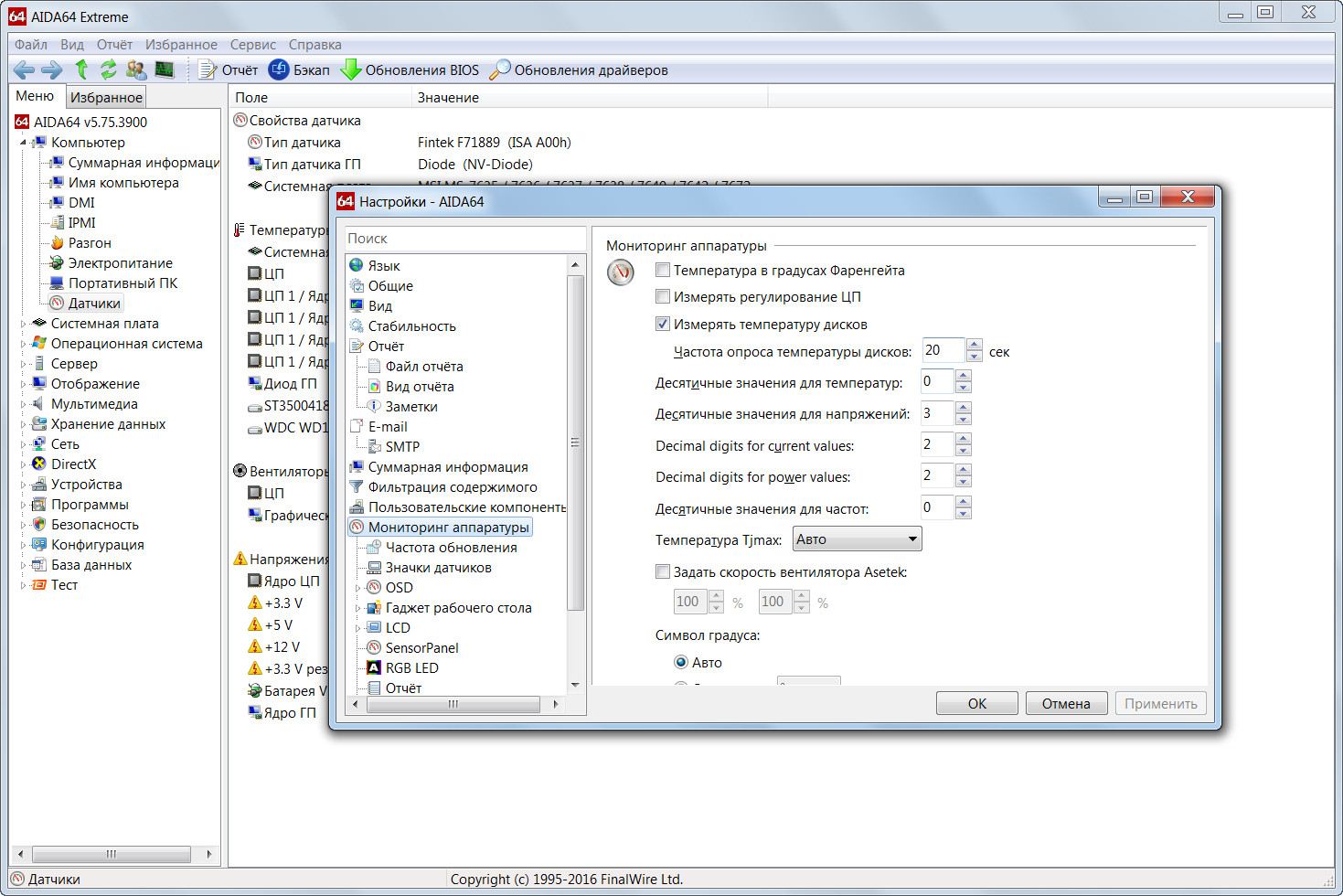Go forward with the blue right arrow

tap(52, 69)
